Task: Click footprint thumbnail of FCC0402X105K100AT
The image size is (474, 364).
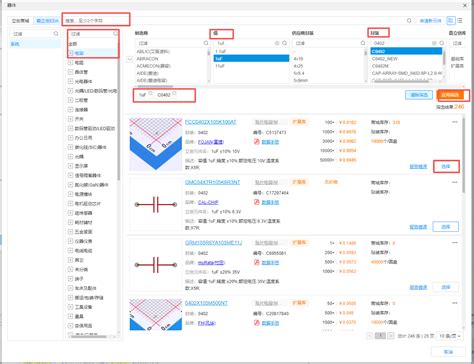Action: (x=156, y=144)
